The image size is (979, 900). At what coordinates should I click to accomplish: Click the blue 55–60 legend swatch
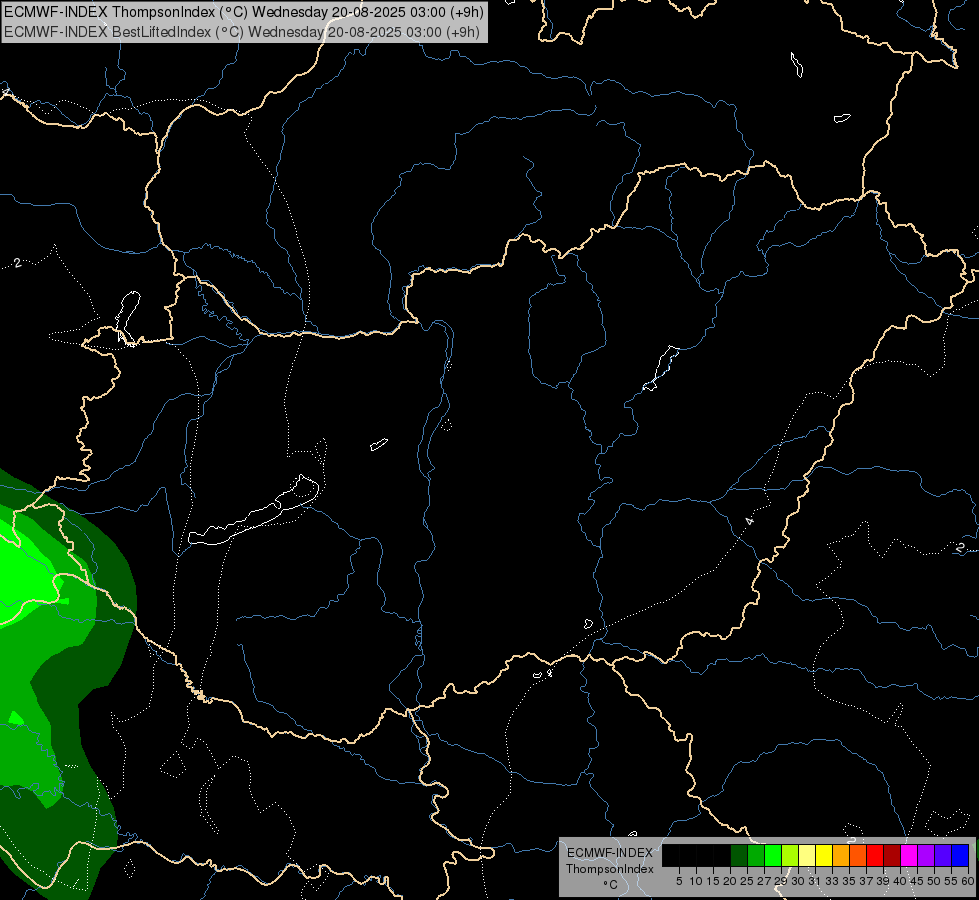tap(960, 855)
